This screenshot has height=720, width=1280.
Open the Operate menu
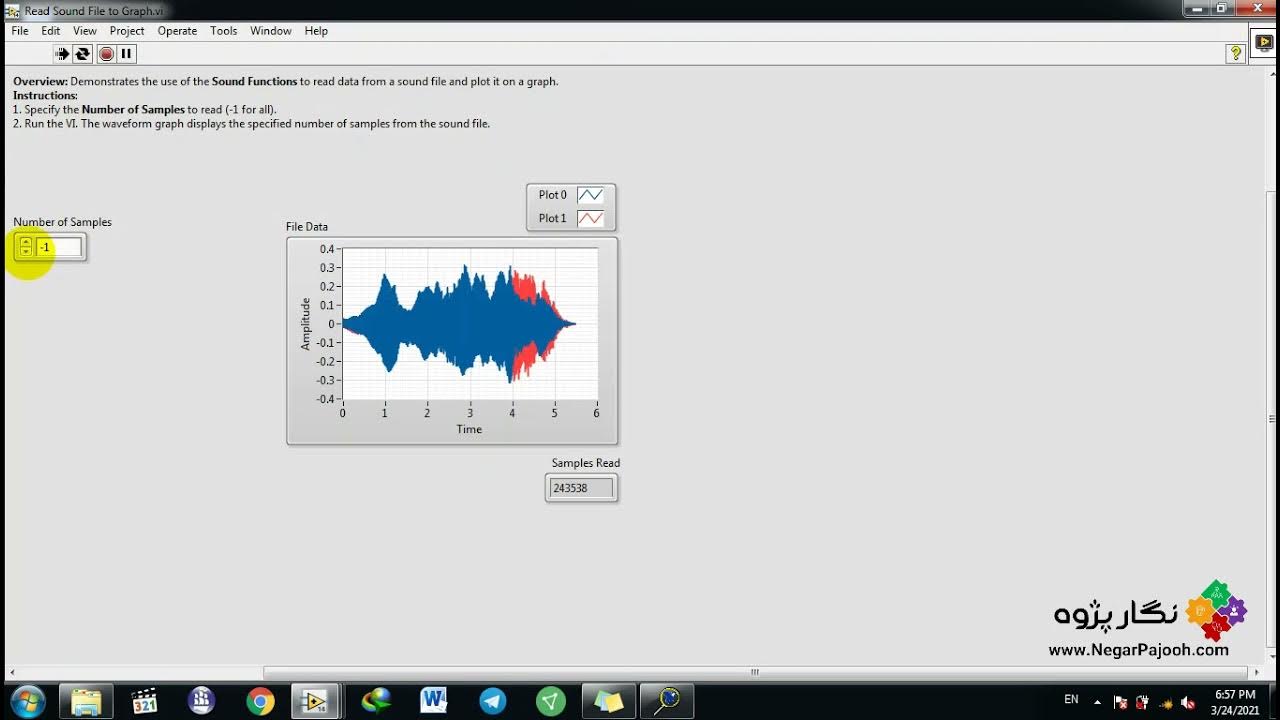point(177,31)
